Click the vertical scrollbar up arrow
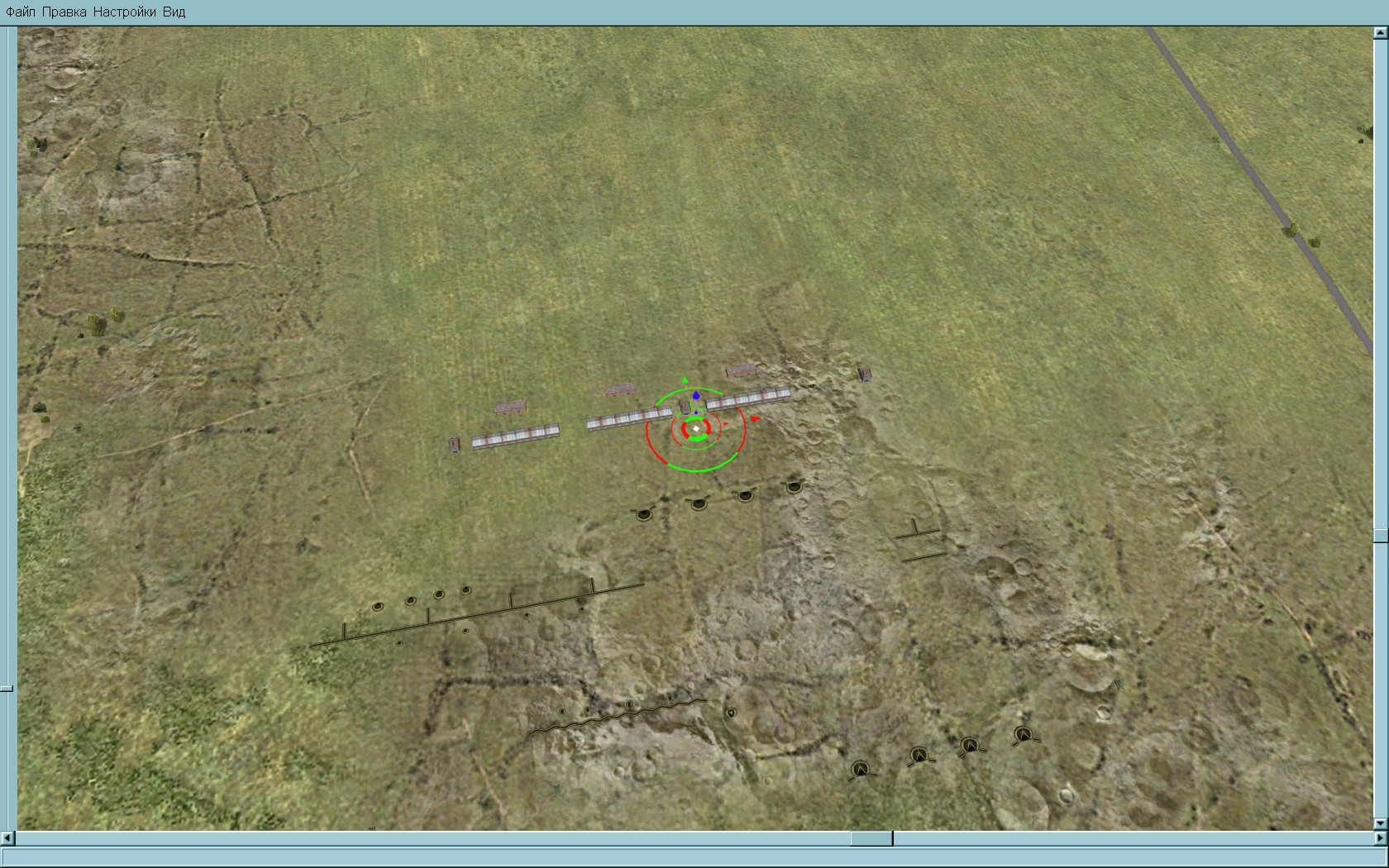 tap(1381, 33)
